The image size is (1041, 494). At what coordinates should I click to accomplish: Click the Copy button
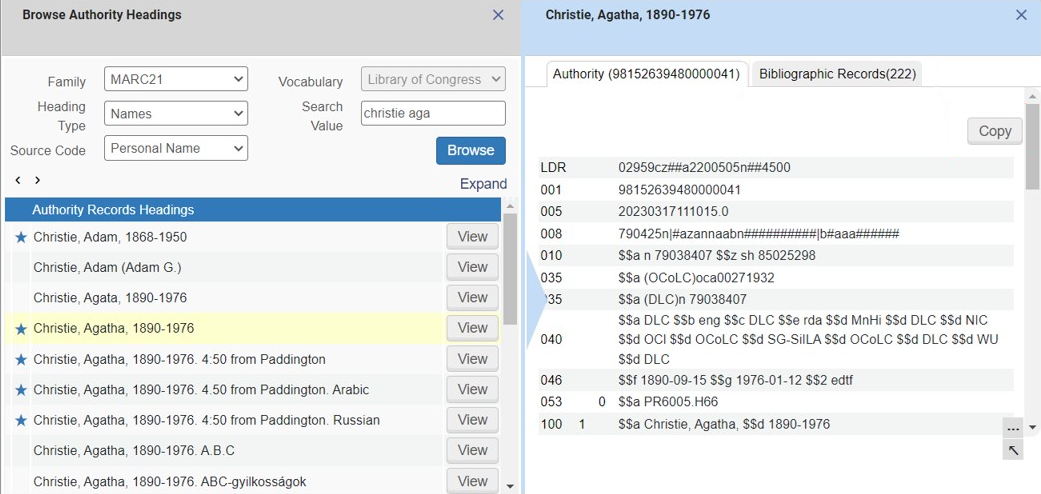(995, 131)
